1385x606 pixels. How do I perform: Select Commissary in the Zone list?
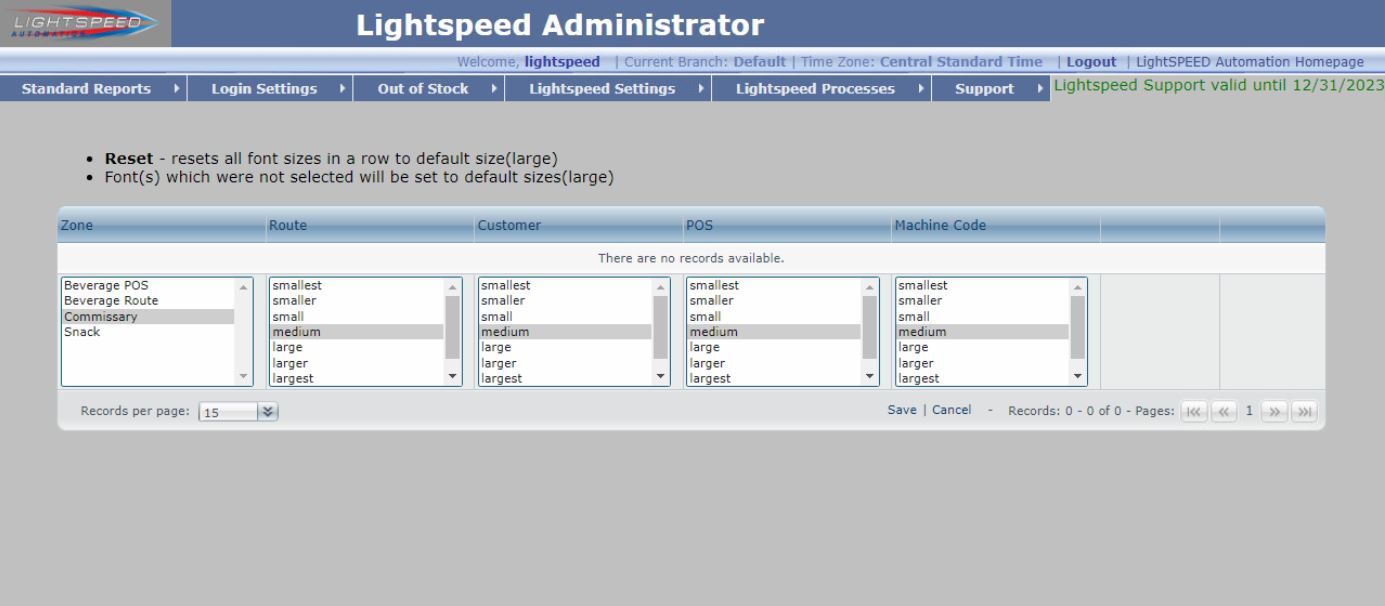click(x=148, y=317)
